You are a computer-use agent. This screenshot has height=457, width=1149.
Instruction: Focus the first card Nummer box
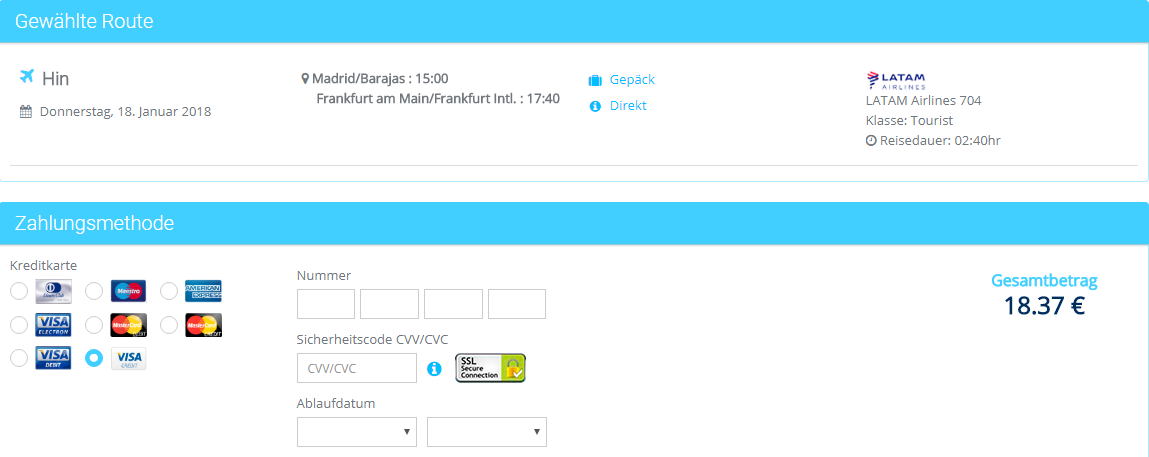(x=326, y=304)
